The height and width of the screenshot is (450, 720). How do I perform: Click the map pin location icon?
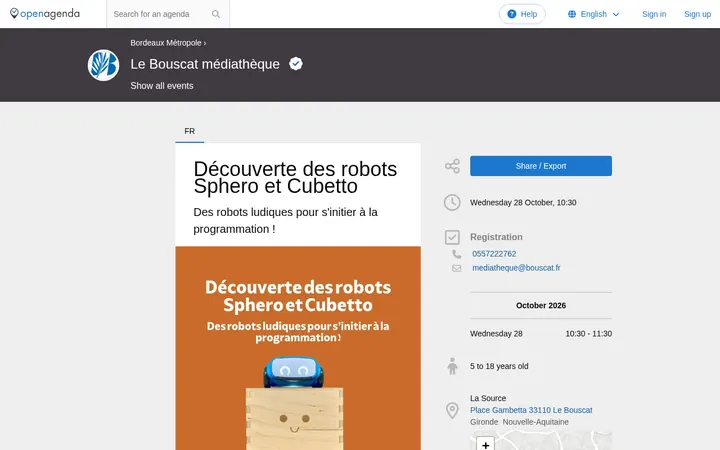click(x=452, y=410)
